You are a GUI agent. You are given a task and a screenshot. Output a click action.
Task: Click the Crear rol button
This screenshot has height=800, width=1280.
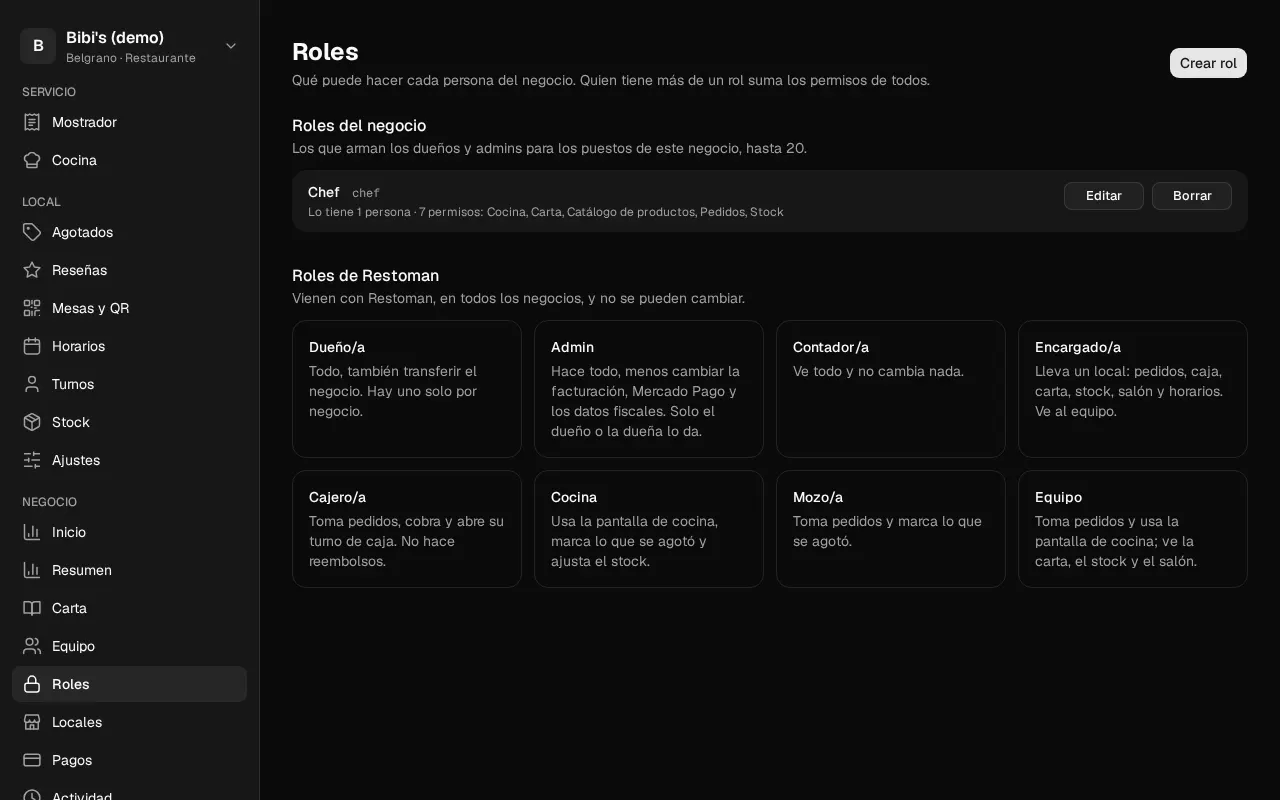(1208, 63)
